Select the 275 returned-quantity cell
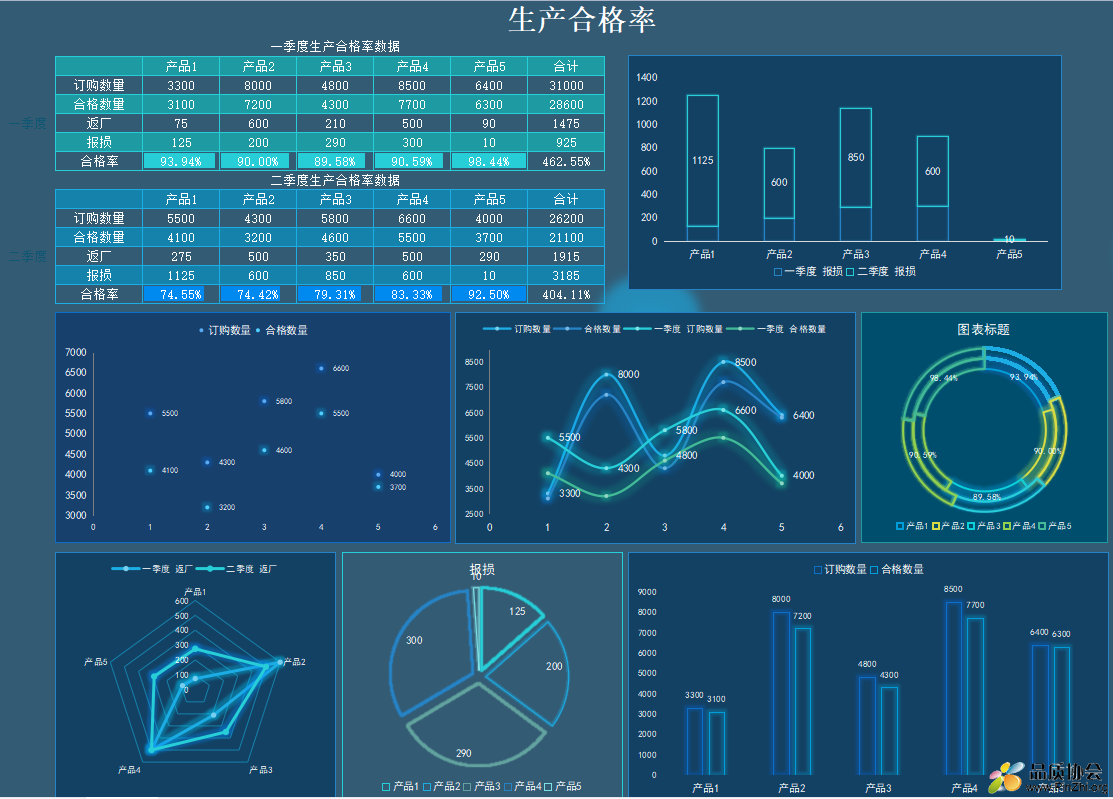 [181, 256]
